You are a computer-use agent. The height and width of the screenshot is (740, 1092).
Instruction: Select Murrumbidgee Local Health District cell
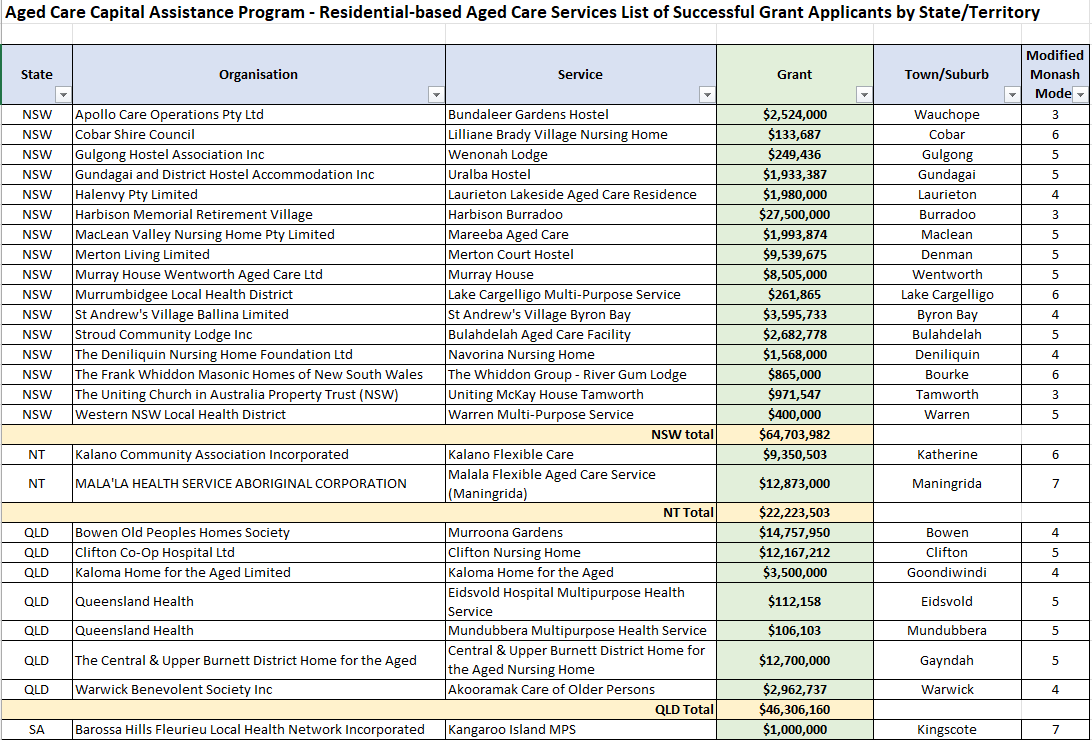[258, 294]
